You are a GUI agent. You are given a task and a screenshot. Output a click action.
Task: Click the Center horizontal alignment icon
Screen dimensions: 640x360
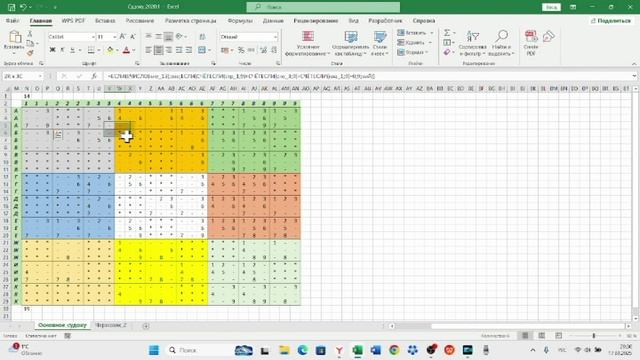click(x=158, y=50)
